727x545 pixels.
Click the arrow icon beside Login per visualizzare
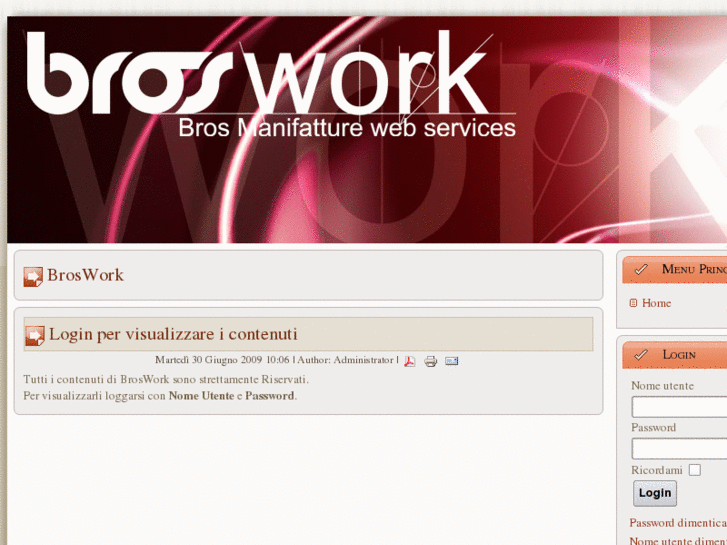(x=35, y=335)
